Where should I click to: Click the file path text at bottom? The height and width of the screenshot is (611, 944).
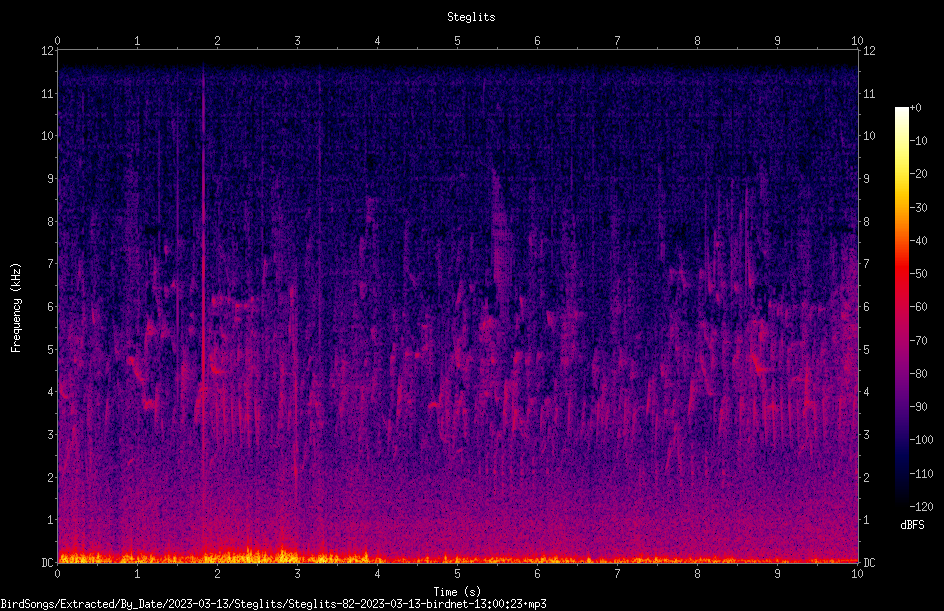273,604
